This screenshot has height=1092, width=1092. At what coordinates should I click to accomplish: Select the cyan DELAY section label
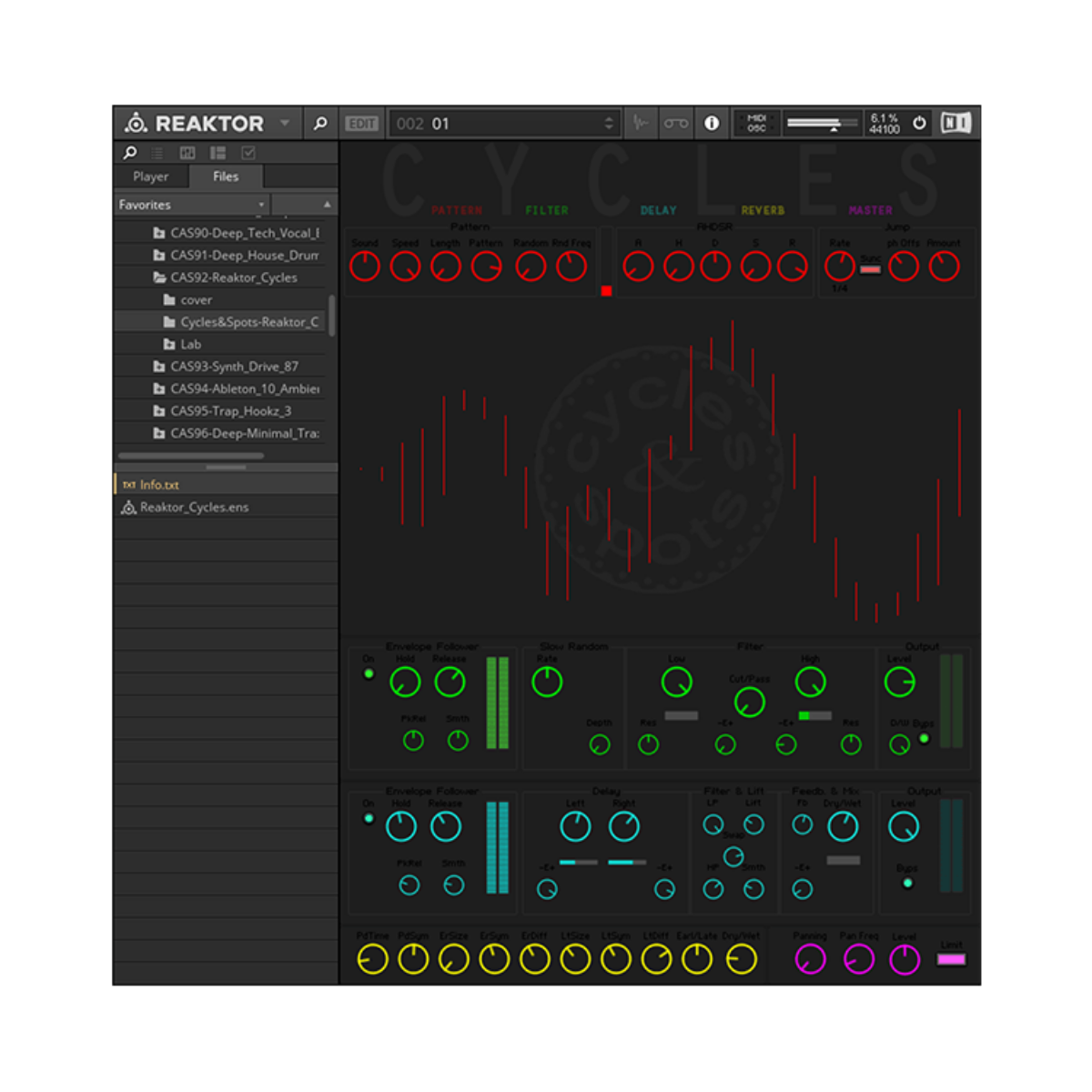tap(658, 210)
